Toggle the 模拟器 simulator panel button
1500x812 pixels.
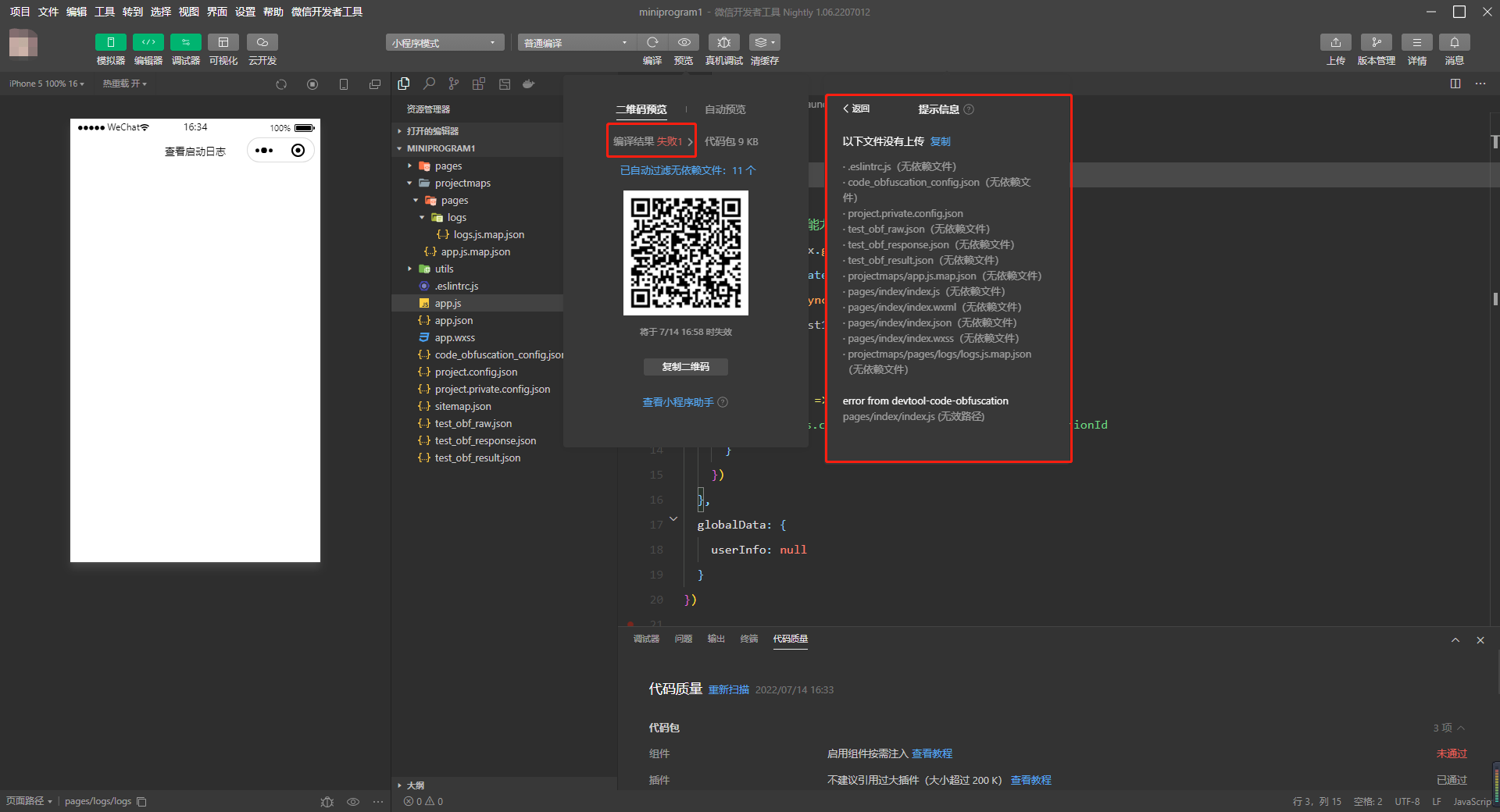click(x=110, y=42)
